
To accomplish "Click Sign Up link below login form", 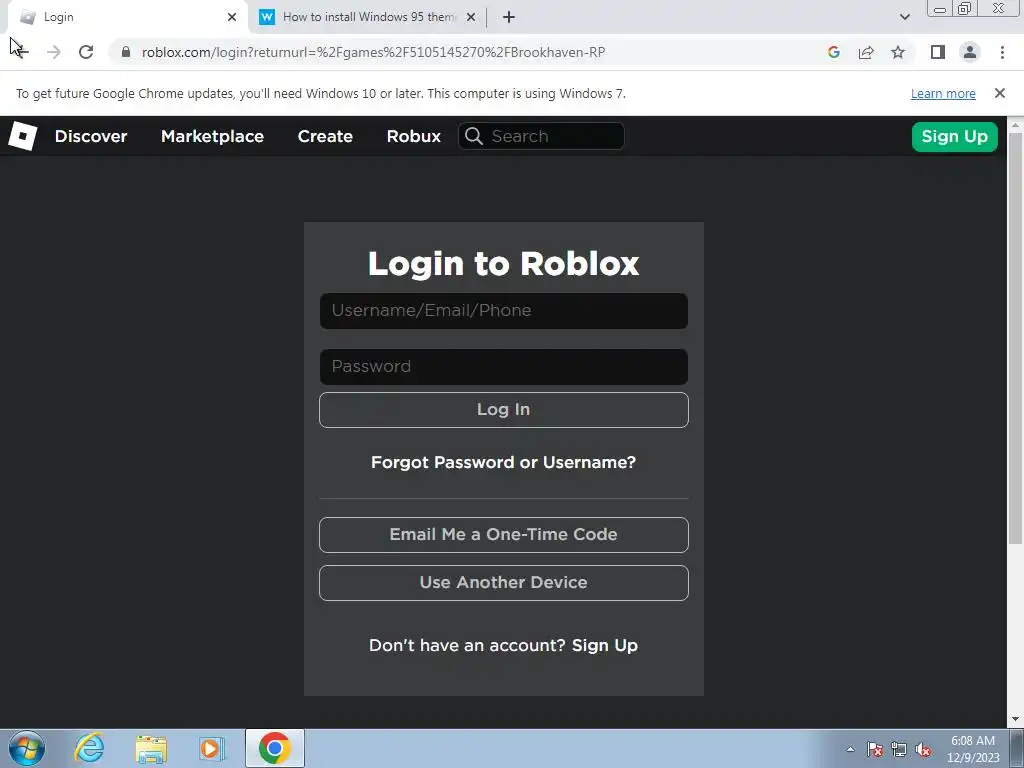I will (605, 645).
